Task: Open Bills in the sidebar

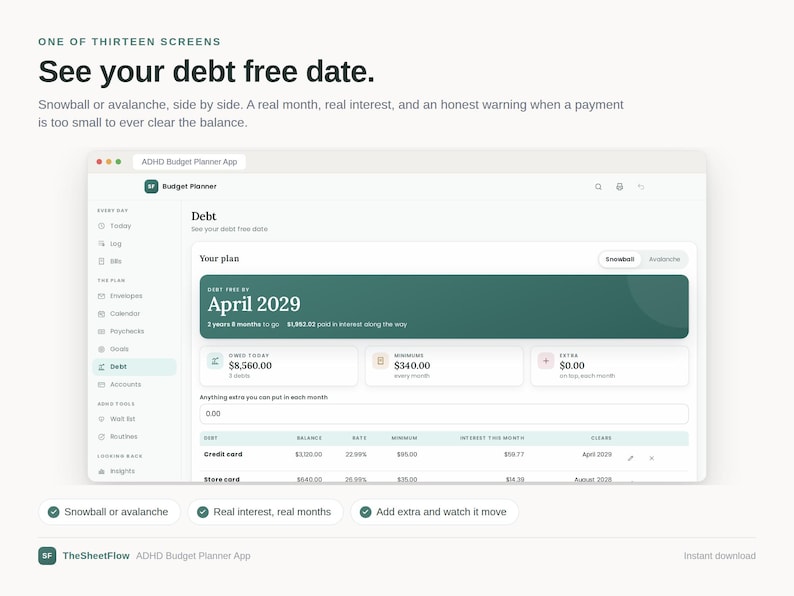Action: [134, 261]
